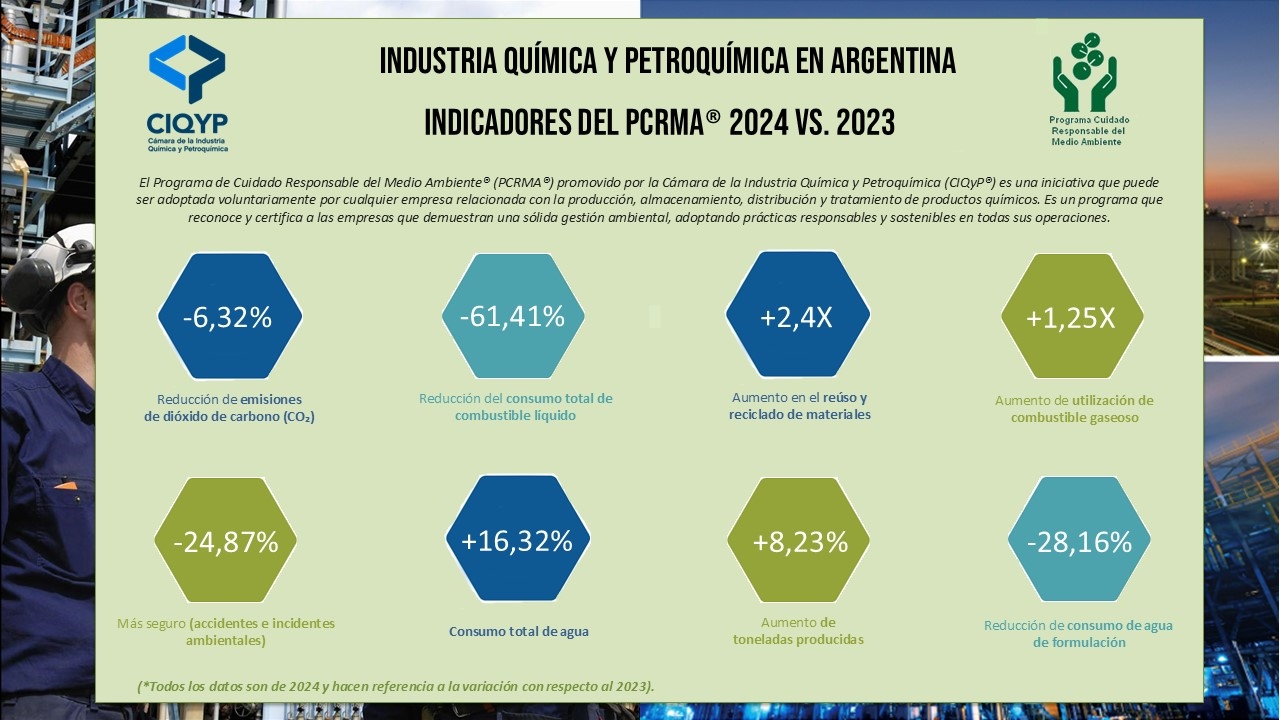Click 'Aumento de utilización de combustible gaseoso' caption
The height and width of the screenshot is (720, 1280).
click(1074, 408)
